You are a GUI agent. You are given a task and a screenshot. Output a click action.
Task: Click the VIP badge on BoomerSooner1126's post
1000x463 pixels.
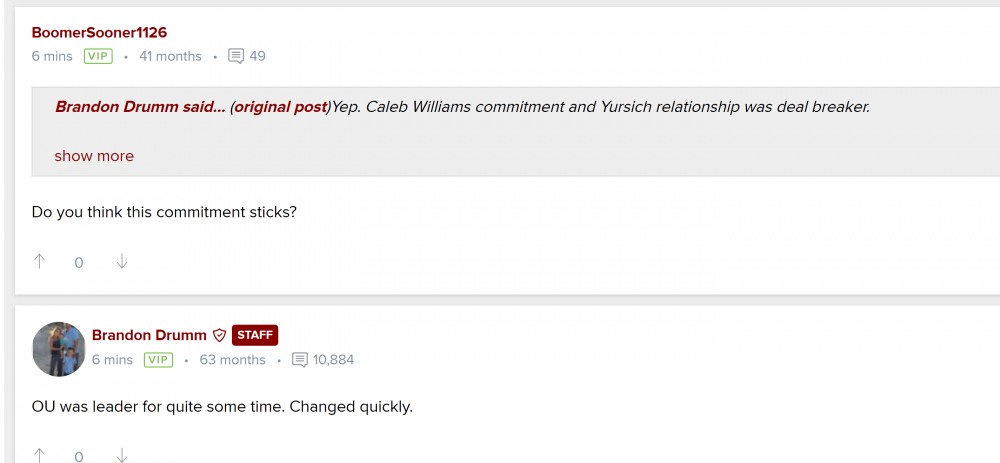click(x=98, y=56)
